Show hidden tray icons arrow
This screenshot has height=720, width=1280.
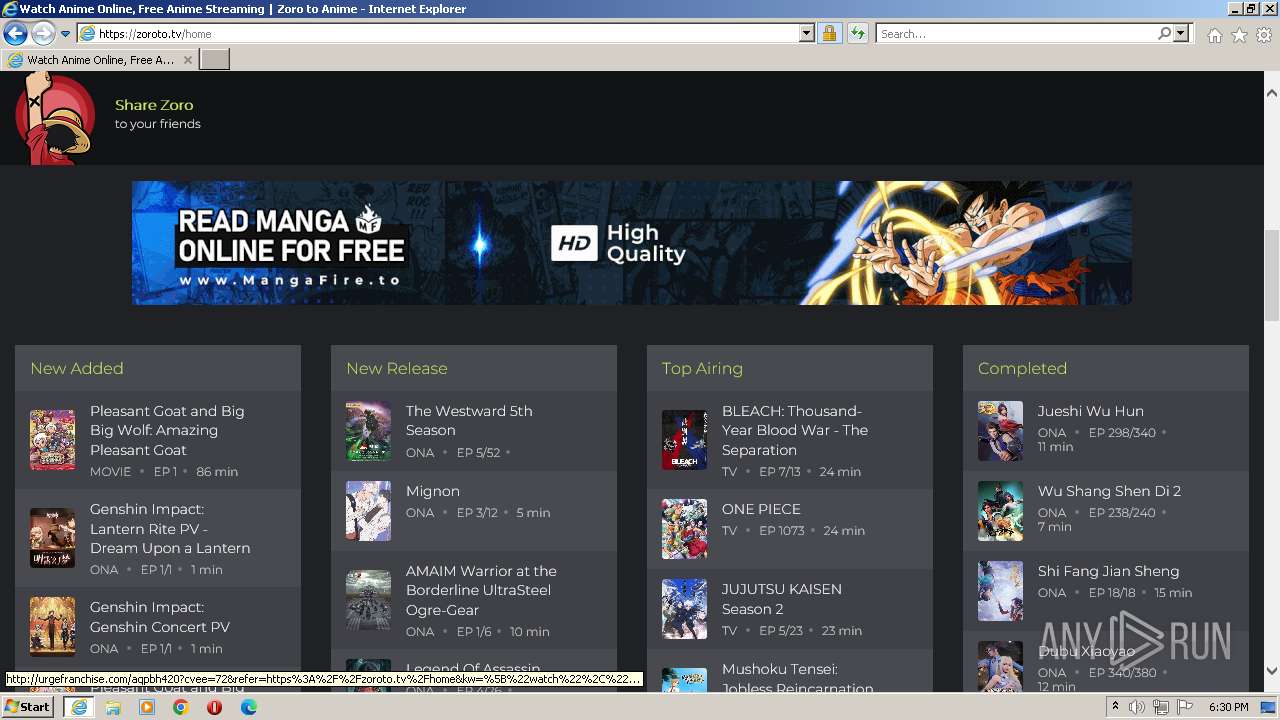pyautogui.click(x=1117, y=707)
